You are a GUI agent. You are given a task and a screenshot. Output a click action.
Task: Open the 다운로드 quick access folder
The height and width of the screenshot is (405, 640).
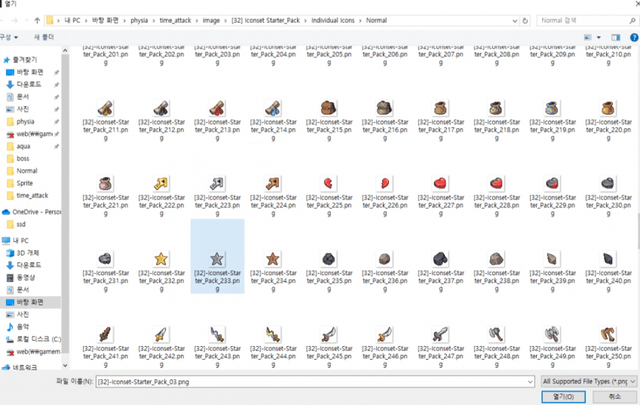click(x=30, y=85)
